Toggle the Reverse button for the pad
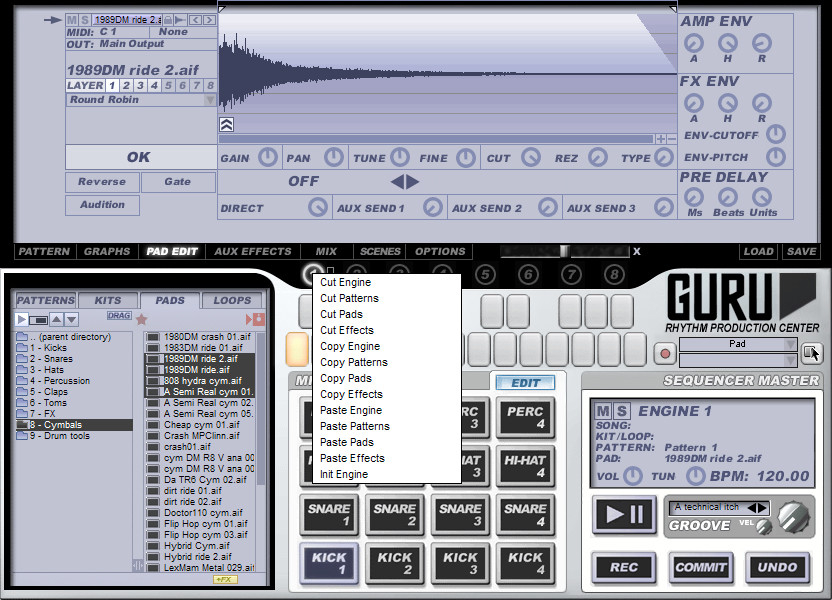 pyautogui.click(x=102, y=182)
